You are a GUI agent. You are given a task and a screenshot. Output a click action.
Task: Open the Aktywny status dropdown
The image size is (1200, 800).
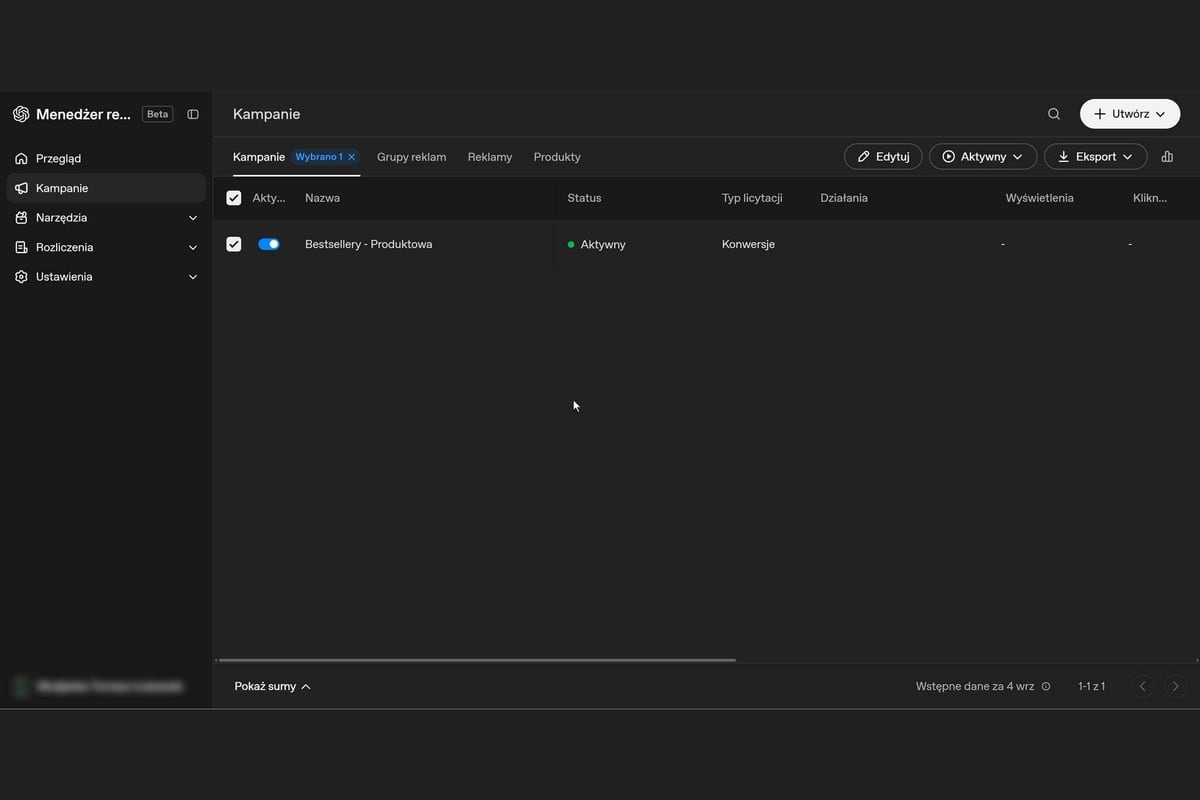[983, 157]
